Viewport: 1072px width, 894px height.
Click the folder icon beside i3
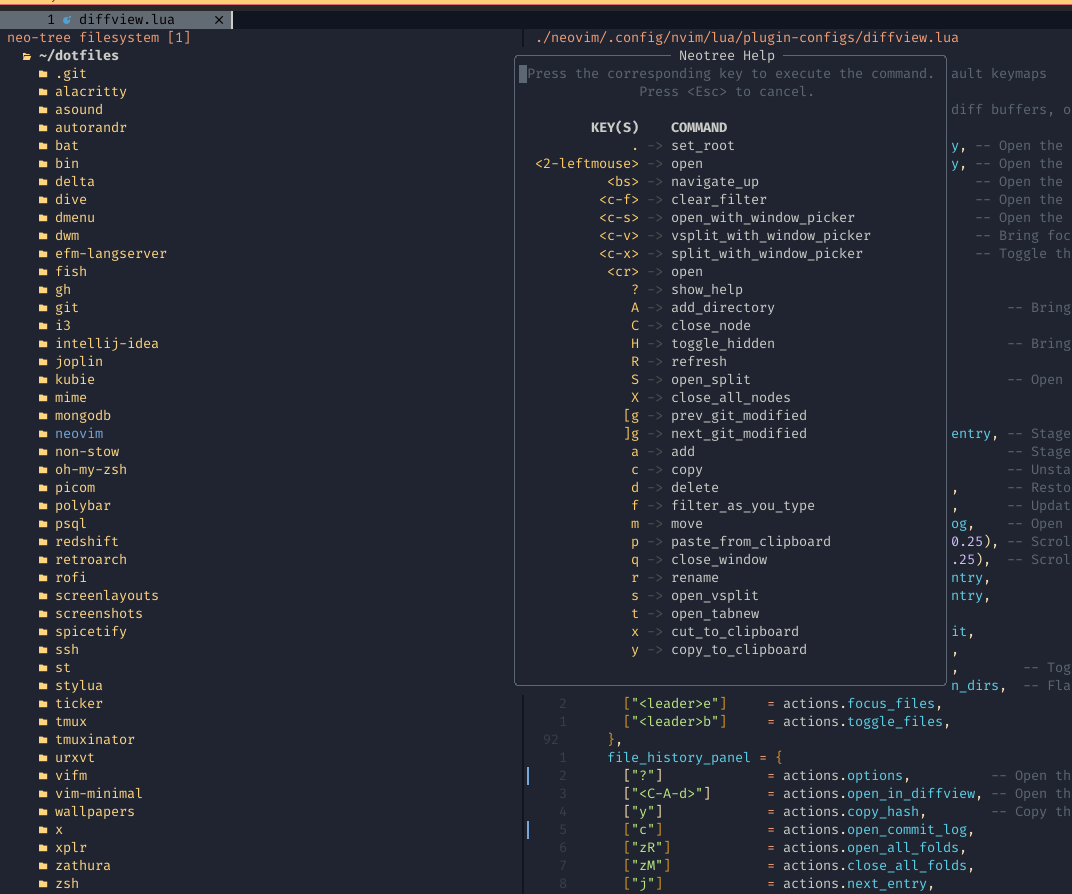coord(43,326)
